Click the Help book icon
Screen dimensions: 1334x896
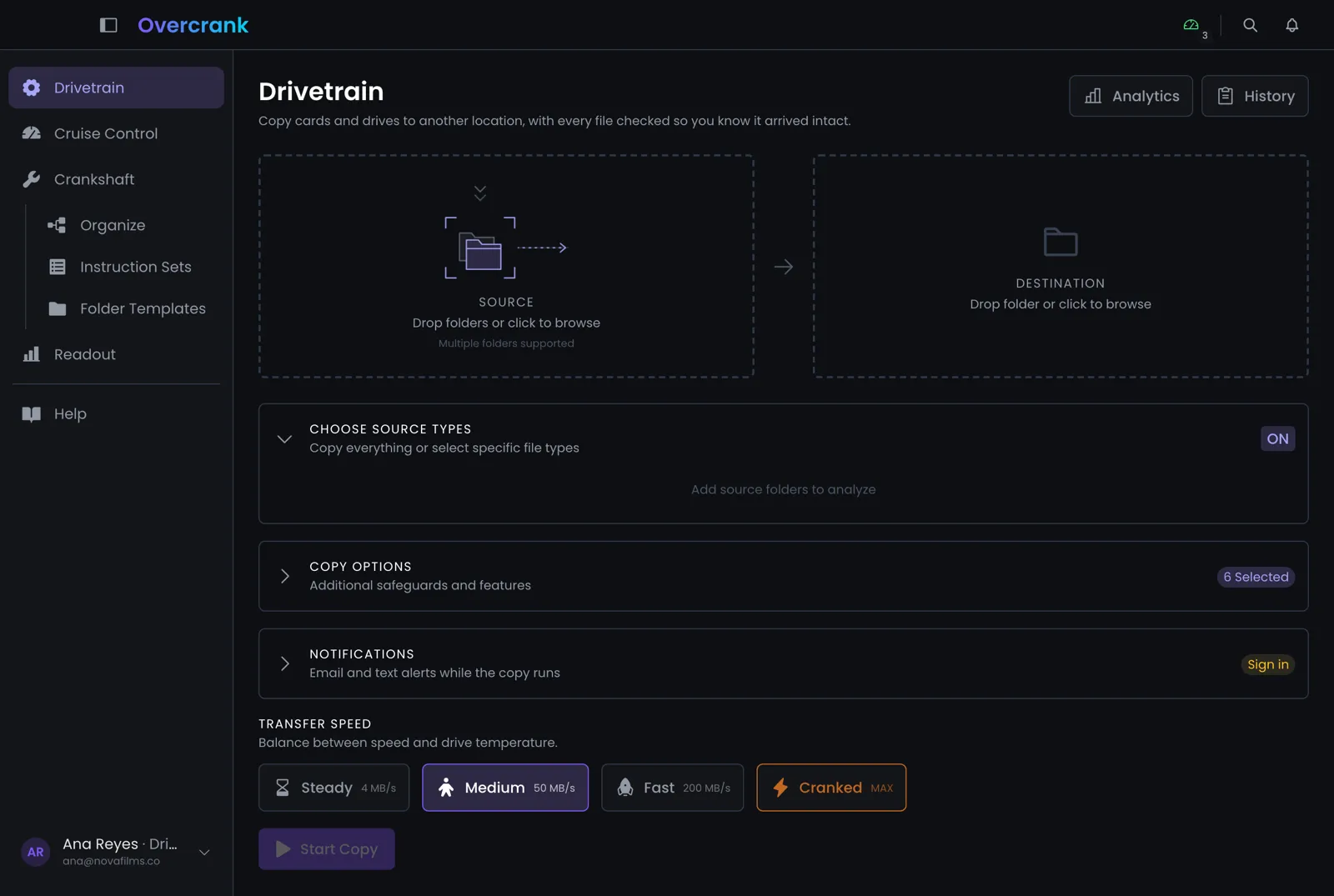click(32, 413)
